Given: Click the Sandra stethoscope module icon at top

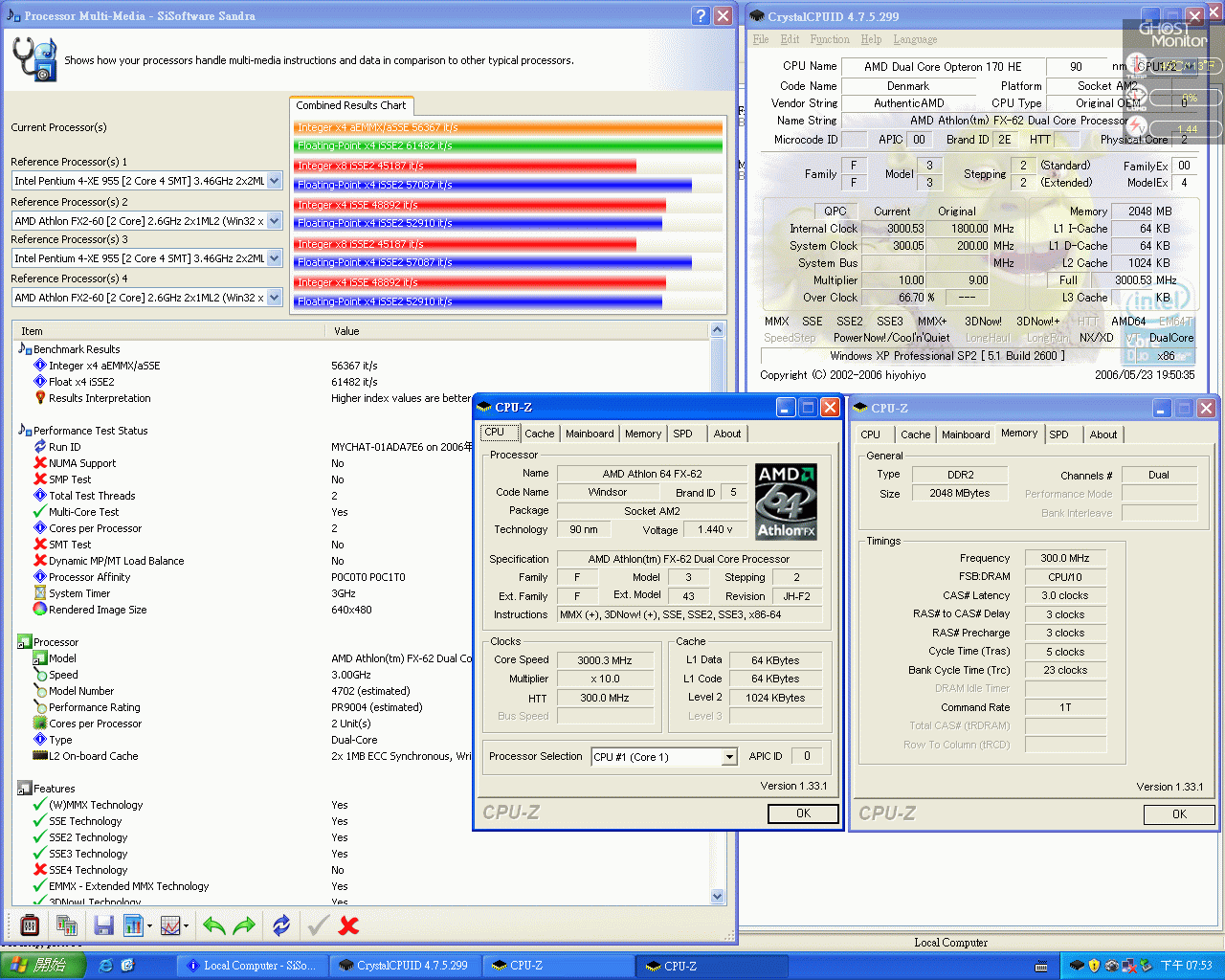Looking at the screenshot, I should [x=34, y=59].
